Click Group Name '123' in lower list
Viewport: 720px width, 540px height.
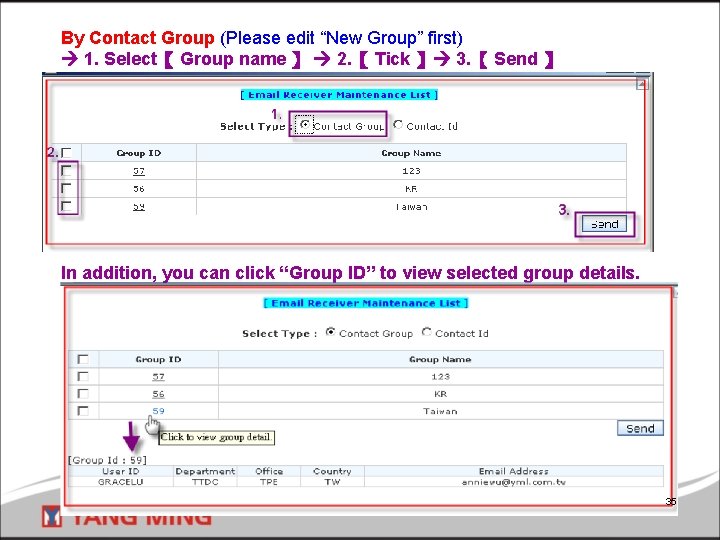click(440, 377)
